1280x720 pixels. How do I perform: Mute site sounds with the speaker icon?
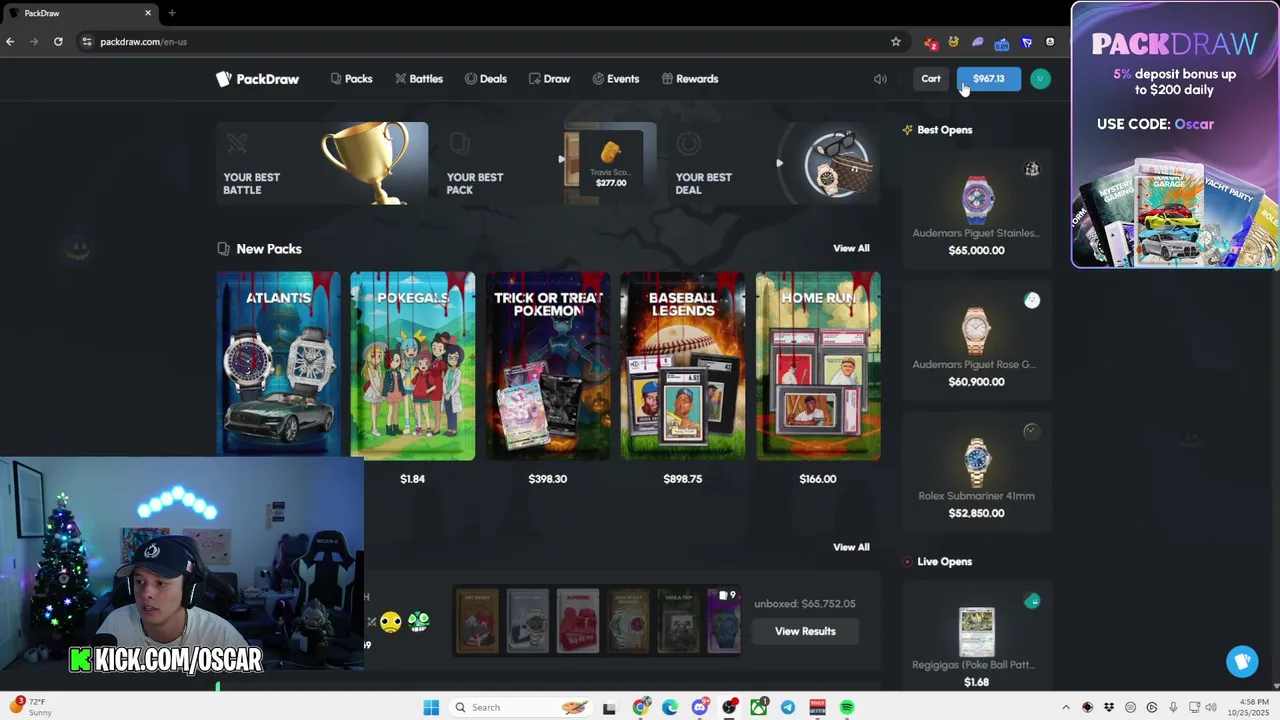click(880, 79)
